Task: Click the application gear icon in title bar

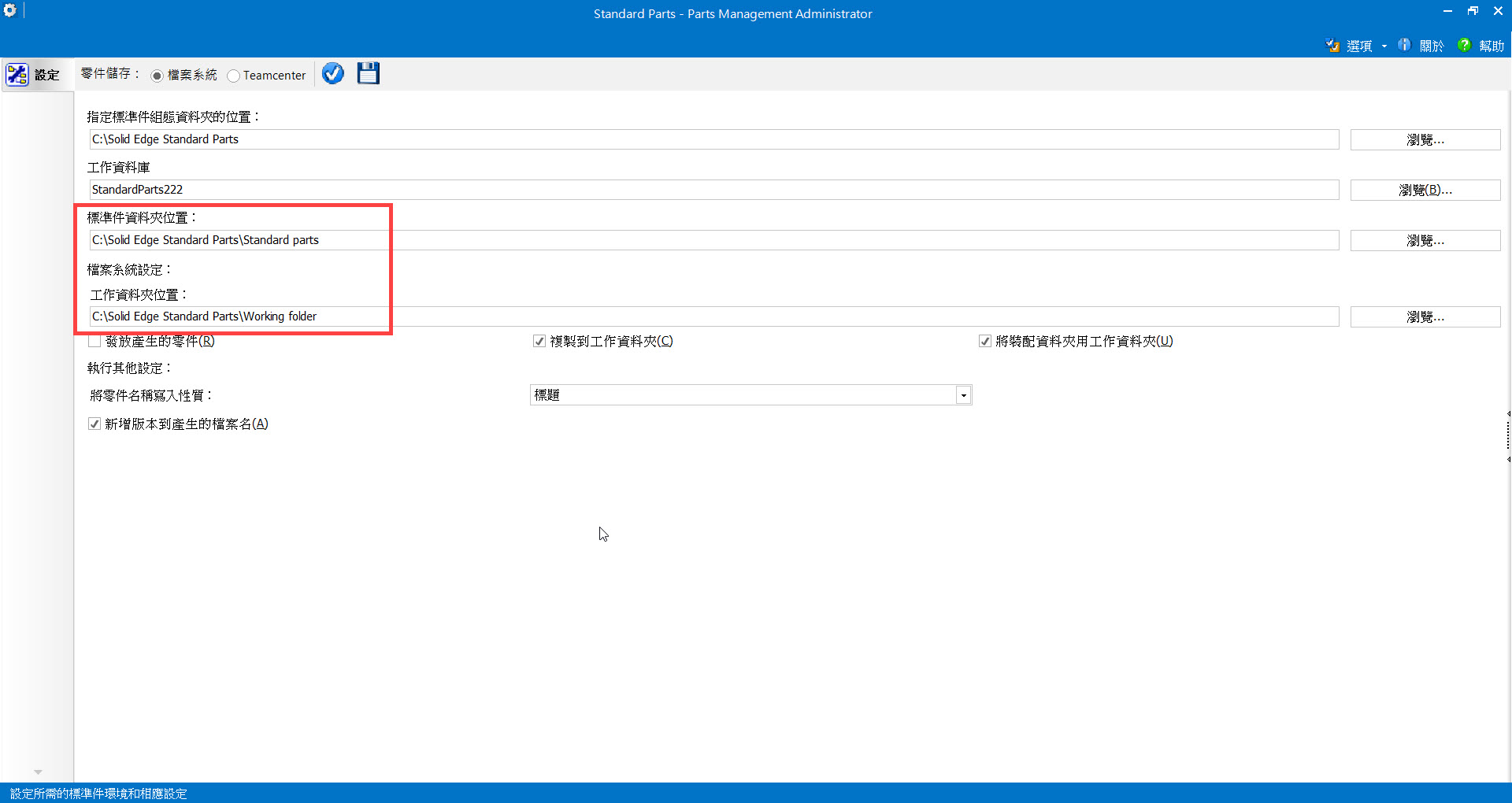Action: tap(9, 10)
